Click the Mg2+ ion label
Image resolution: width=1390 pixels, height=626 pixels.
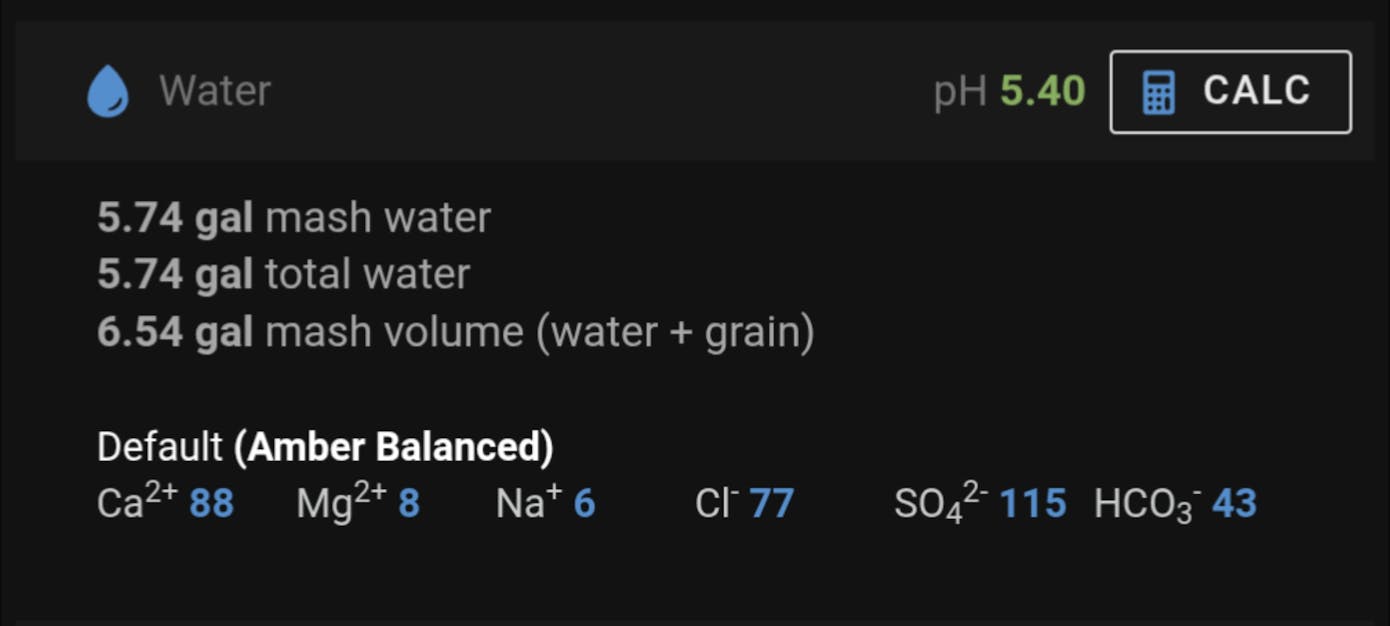pos(341,502)
